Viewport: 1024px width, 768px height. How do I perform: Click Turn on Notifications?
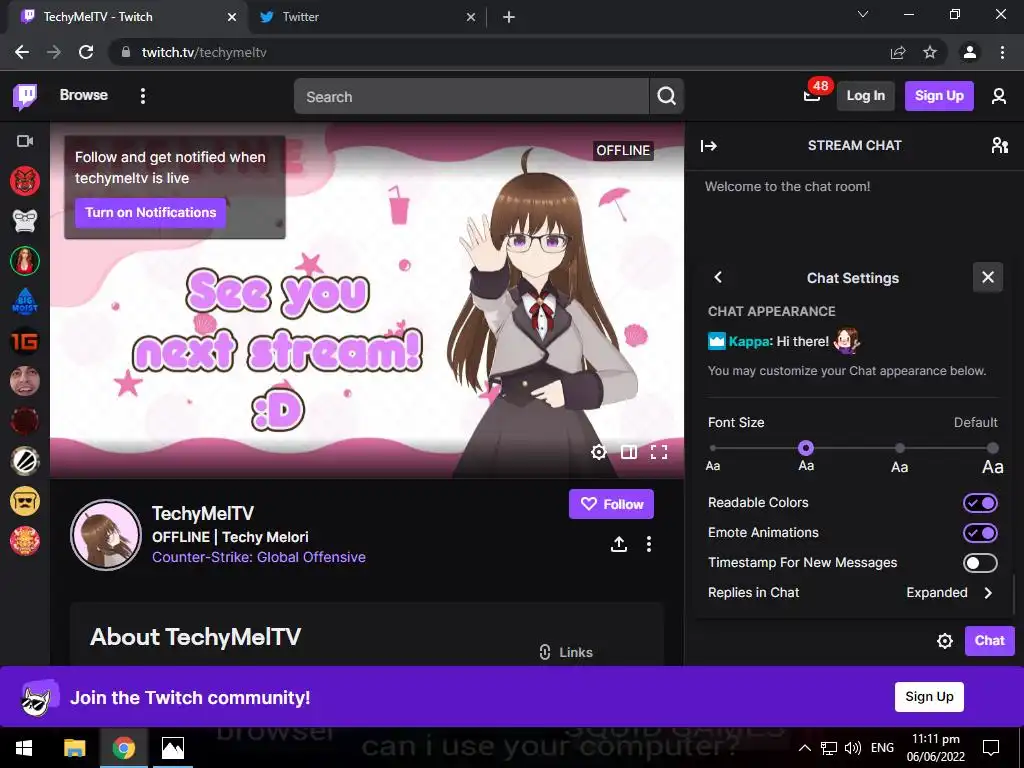pyautogui.click(x=150, y=212)
